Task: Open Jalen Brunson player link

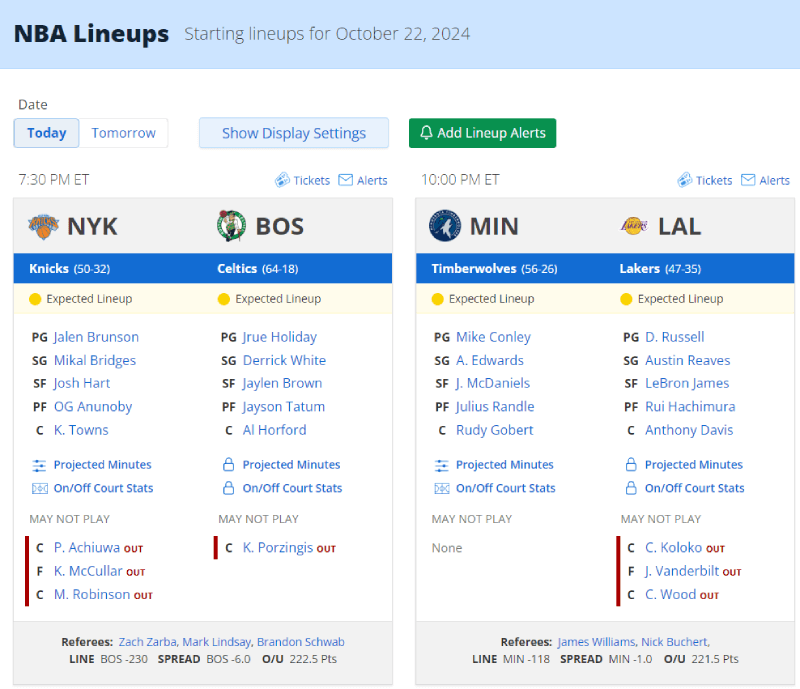Action: (96, 337)
